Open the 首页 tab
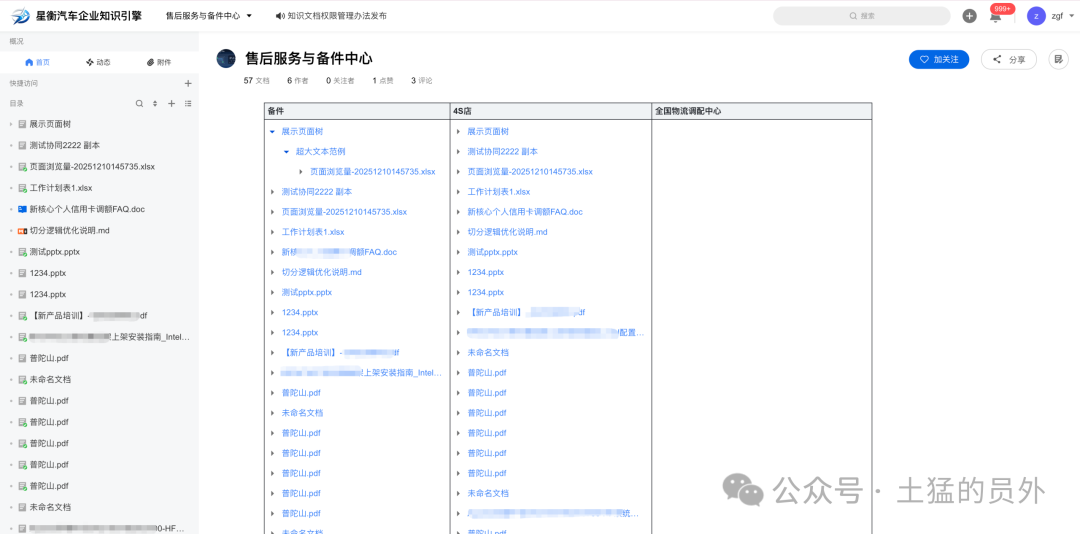 37,62
